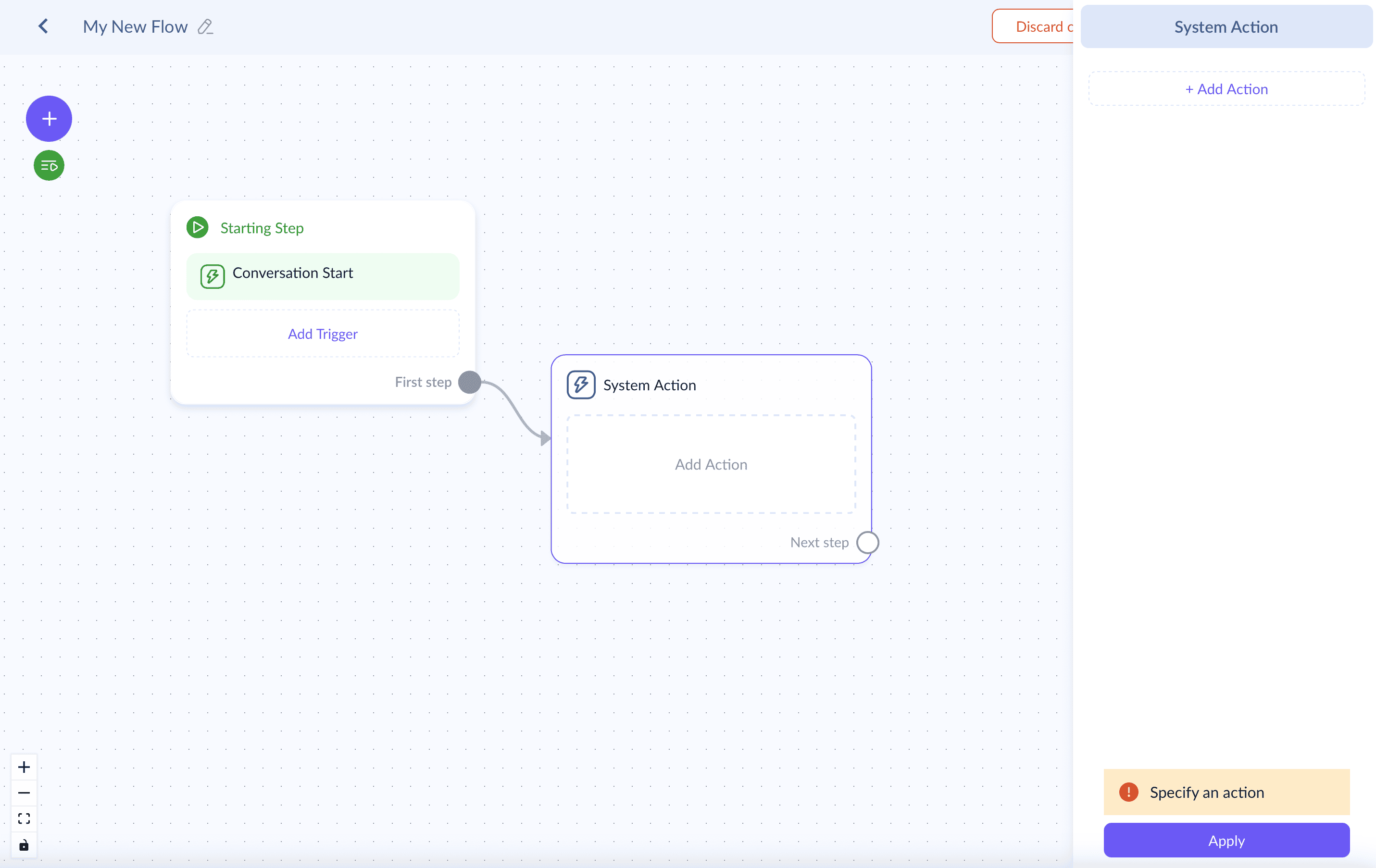Click the System Action panel header
The height and width of the screenshot is (868, 1376).
(1226, 27)
